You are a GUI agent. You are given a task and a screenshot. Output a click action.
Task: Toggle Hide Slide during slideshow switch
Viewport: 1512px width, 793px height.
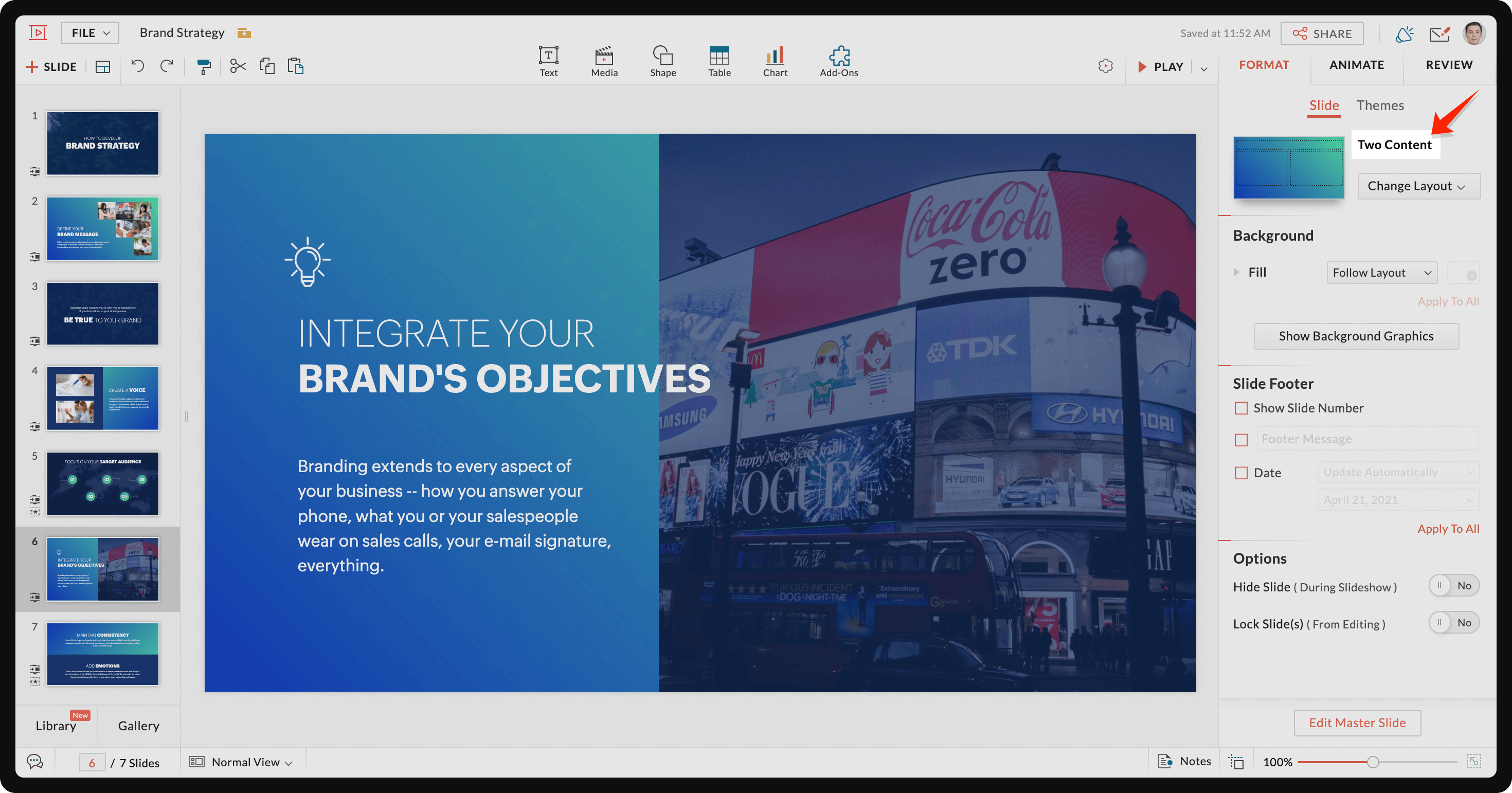coord(1453,586)
